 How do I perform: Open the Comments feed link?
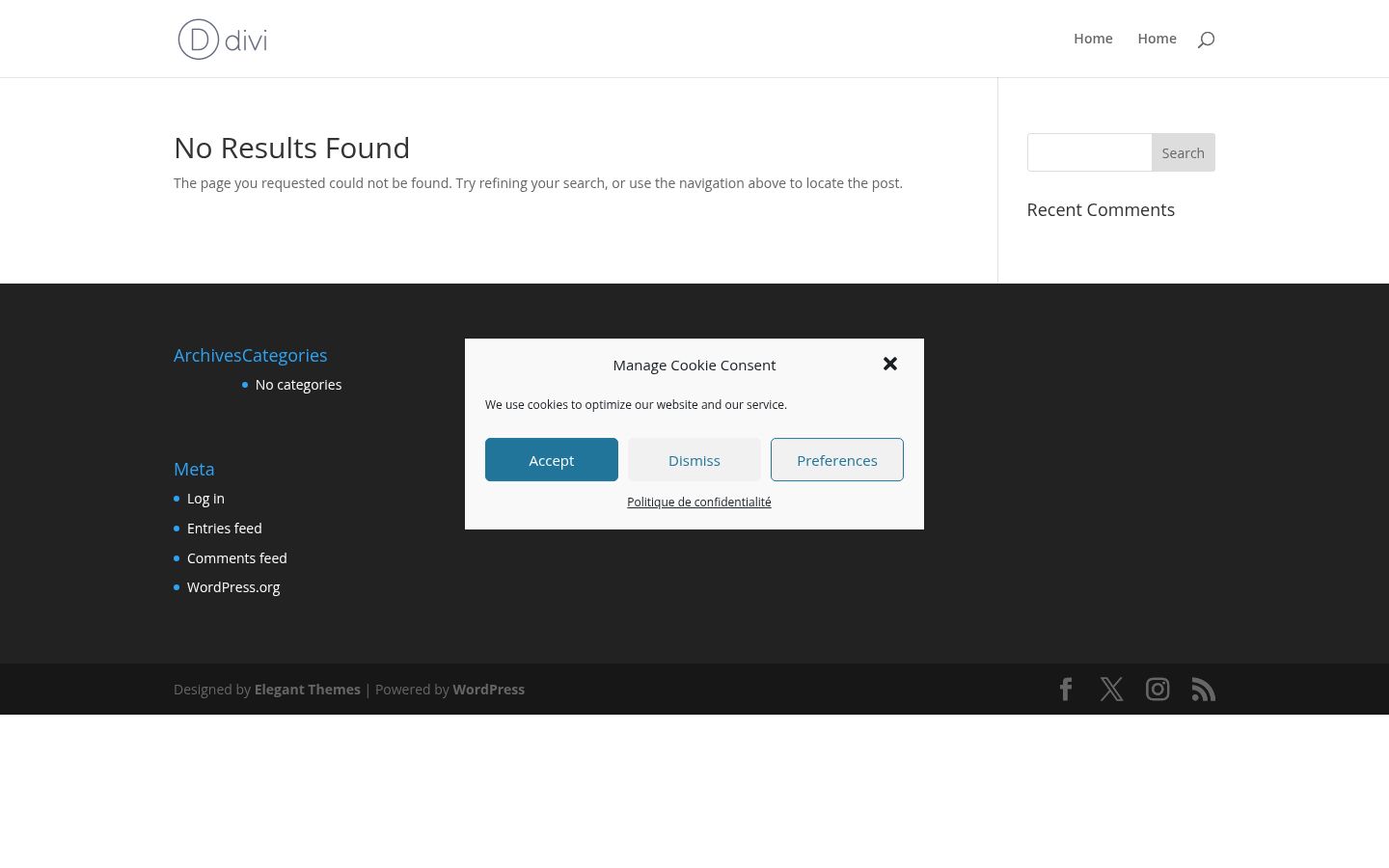[237, 558]
